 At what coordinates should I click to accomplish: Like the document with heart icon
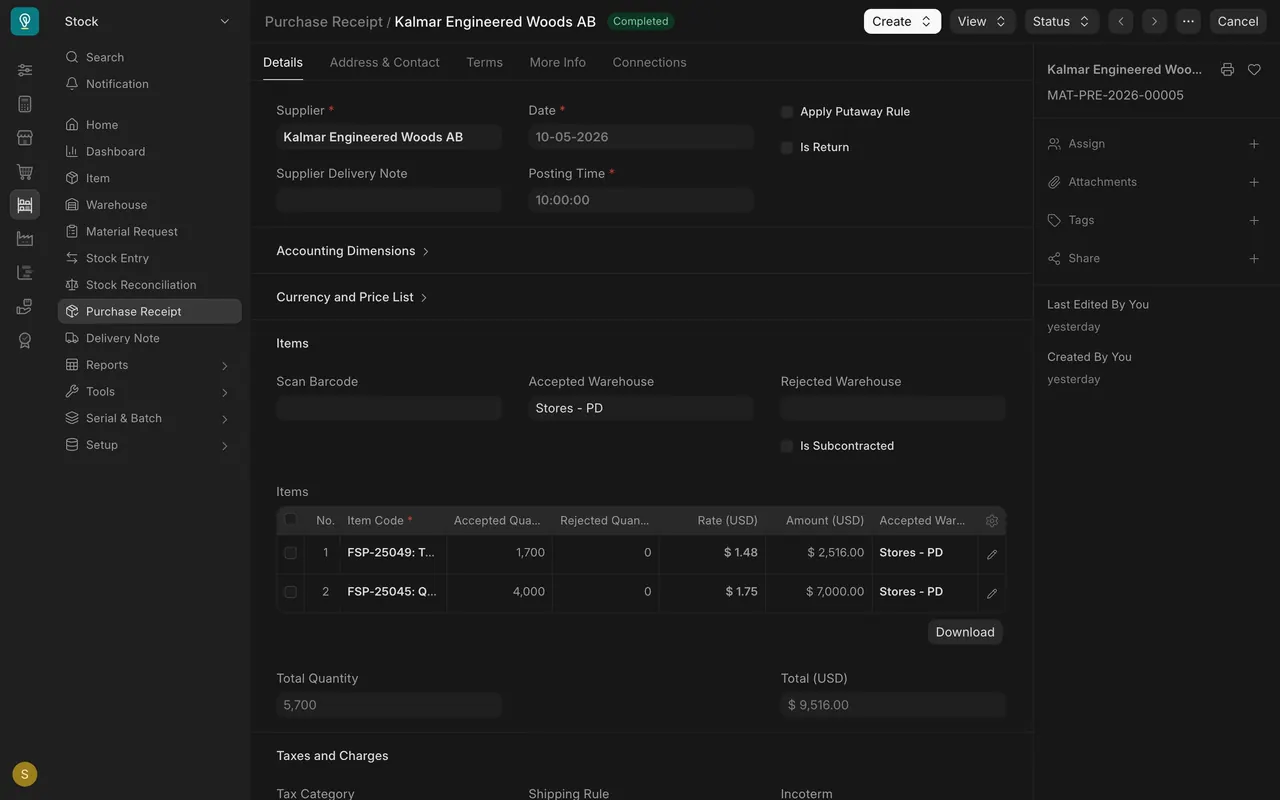click(x=1254, y=70)
